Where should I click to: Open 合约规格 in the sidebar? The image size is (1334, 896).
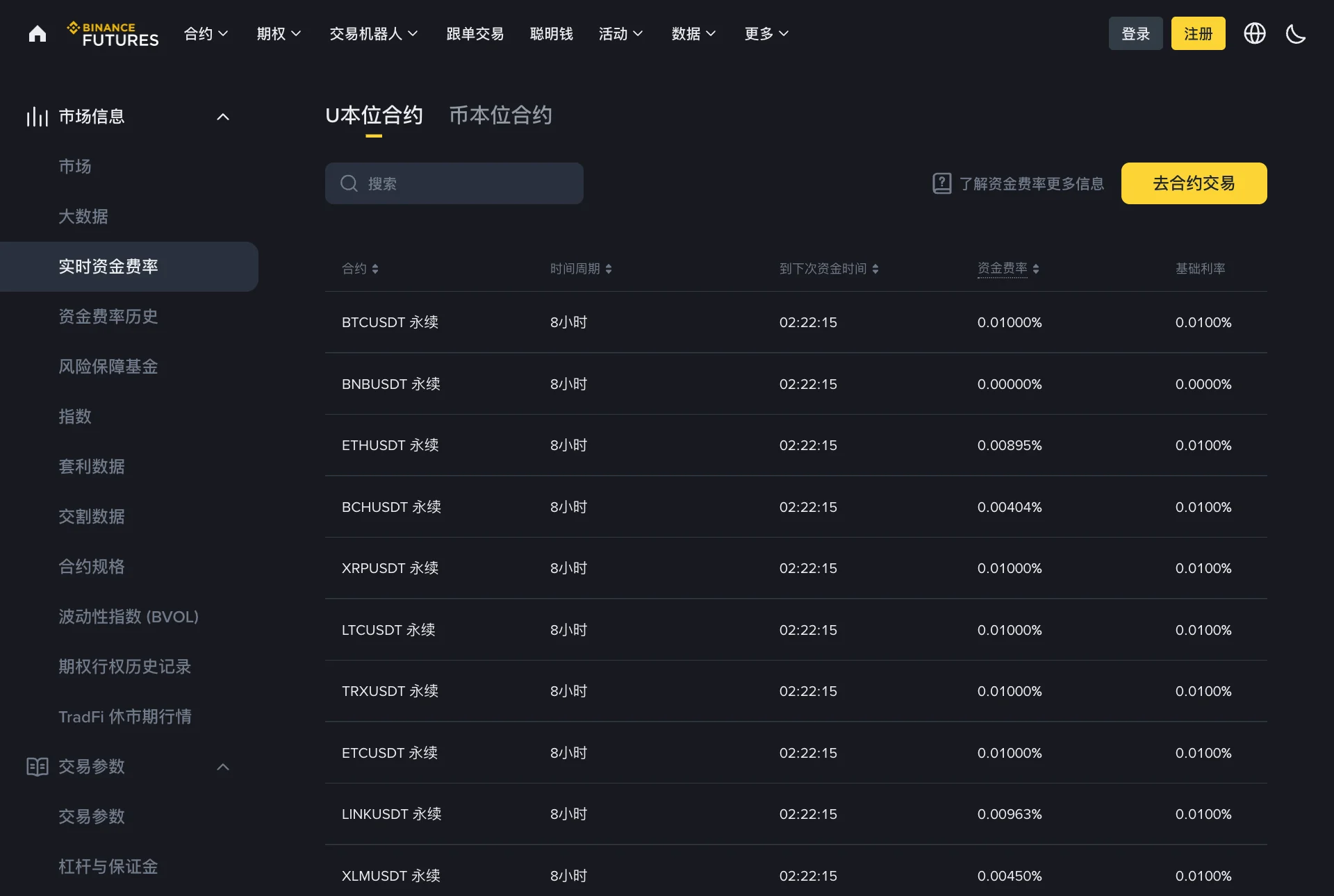pyautogui.click(x=92, y=567)
